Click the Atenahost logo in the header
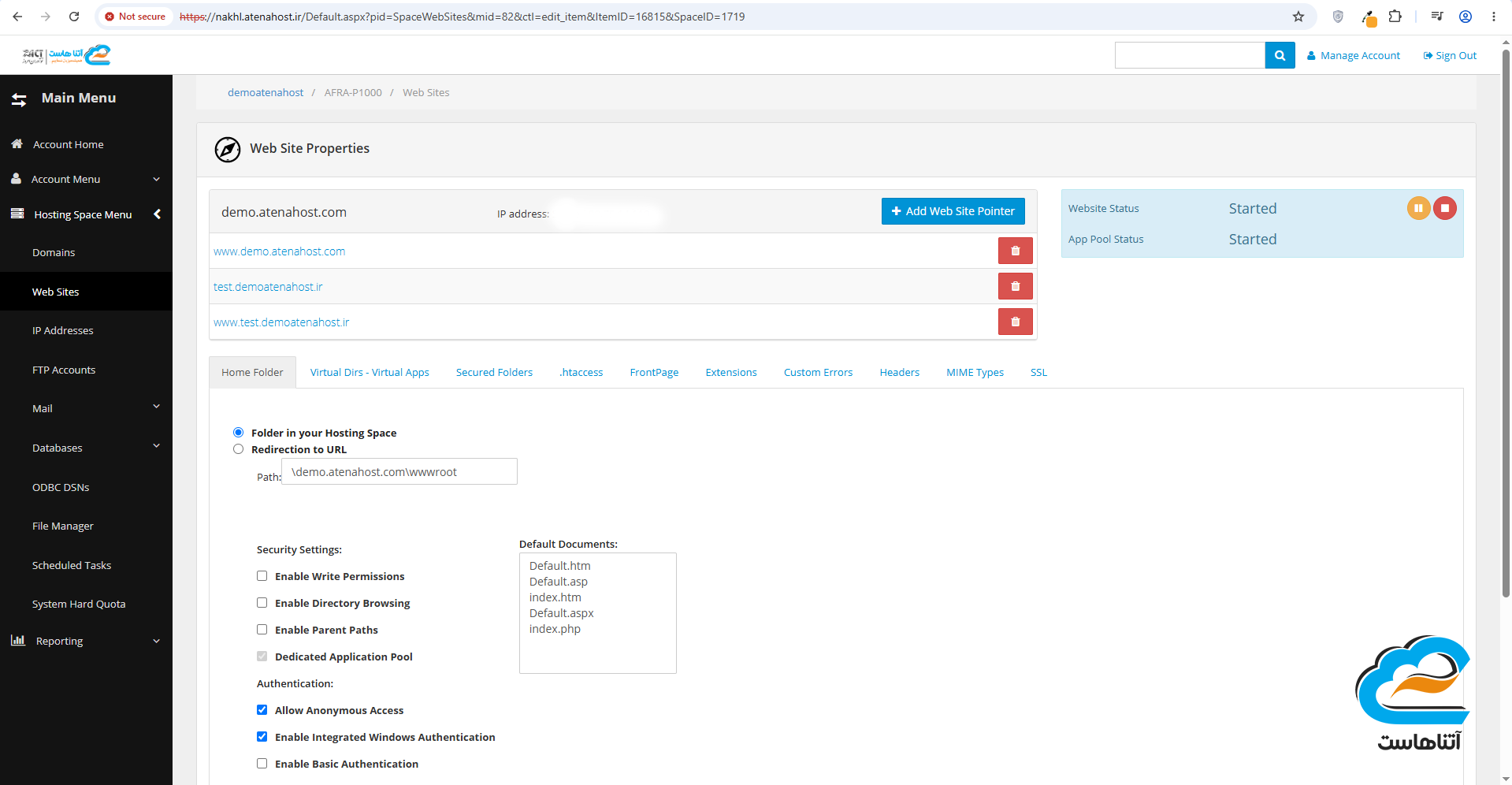 66,55
